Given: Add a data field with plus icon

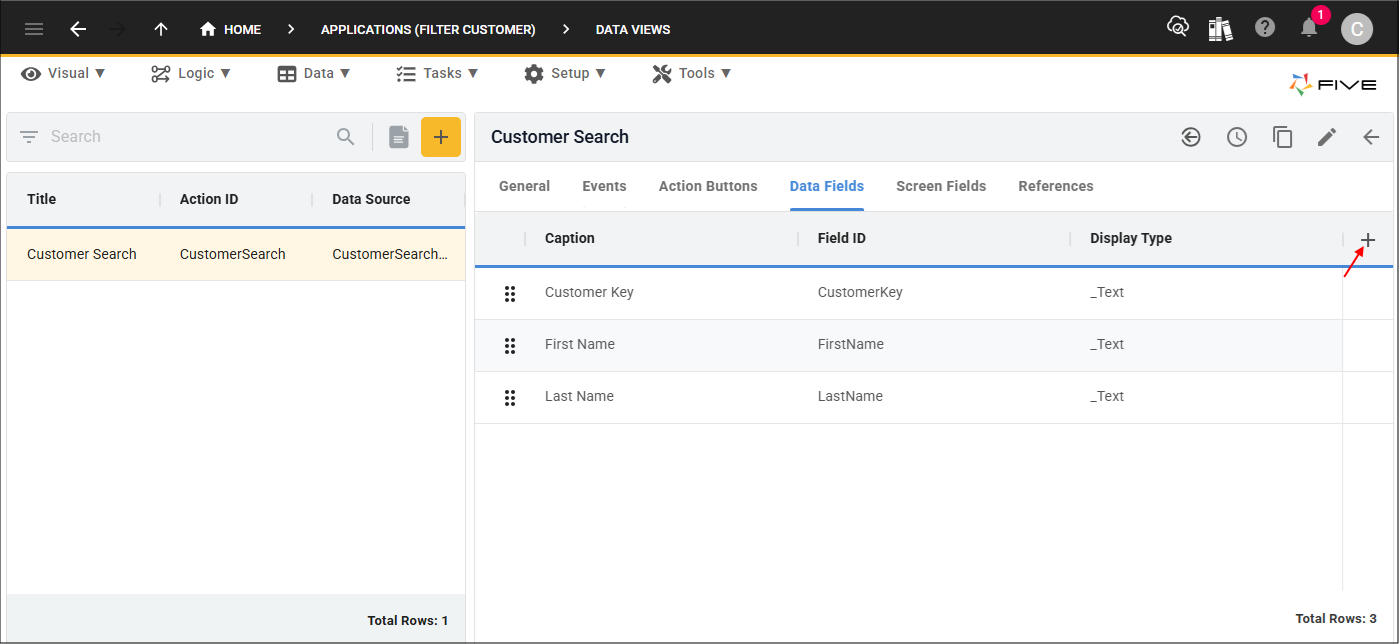Looking at the screenshot, I should click(x=1368, y=240).
